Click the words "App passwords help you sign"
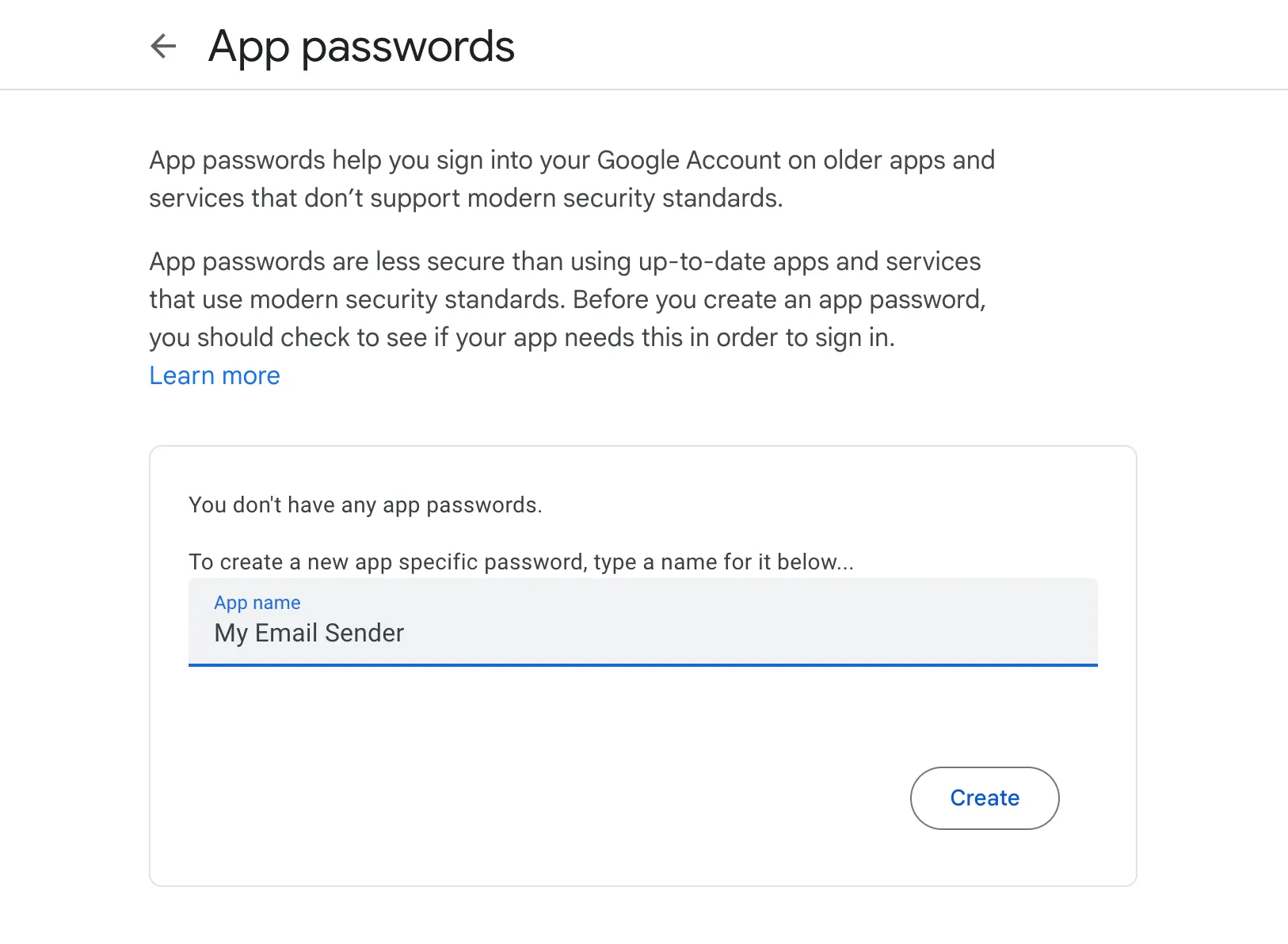The height and width of the screenshot is (944, 1288). (x=309, y=160)
